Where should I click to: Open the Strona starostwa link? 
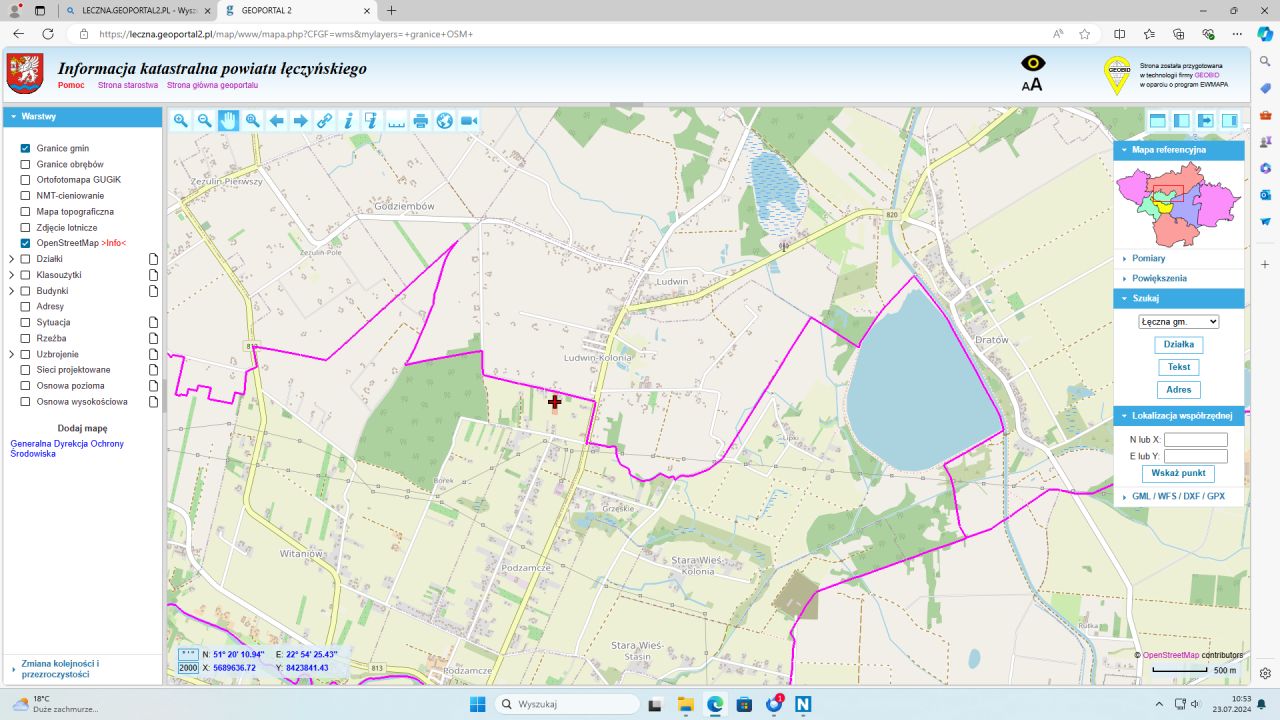point(128,85)
